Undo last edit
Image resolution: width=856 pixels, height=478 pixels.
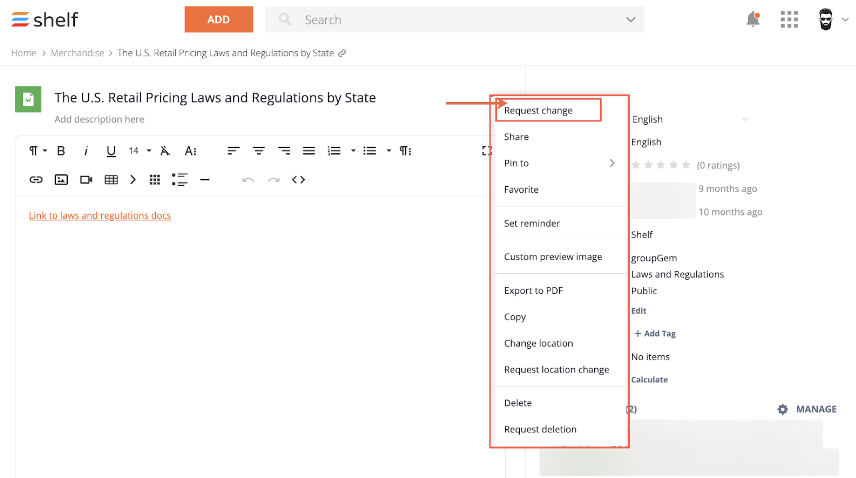pyautogui.click(x=248, y=180)
